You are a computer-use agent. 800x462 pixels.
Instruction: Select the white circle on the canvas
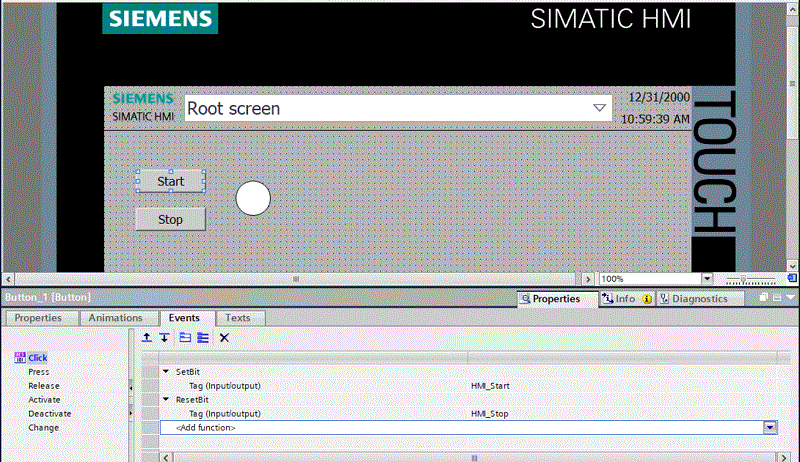[x=253, y=199]
